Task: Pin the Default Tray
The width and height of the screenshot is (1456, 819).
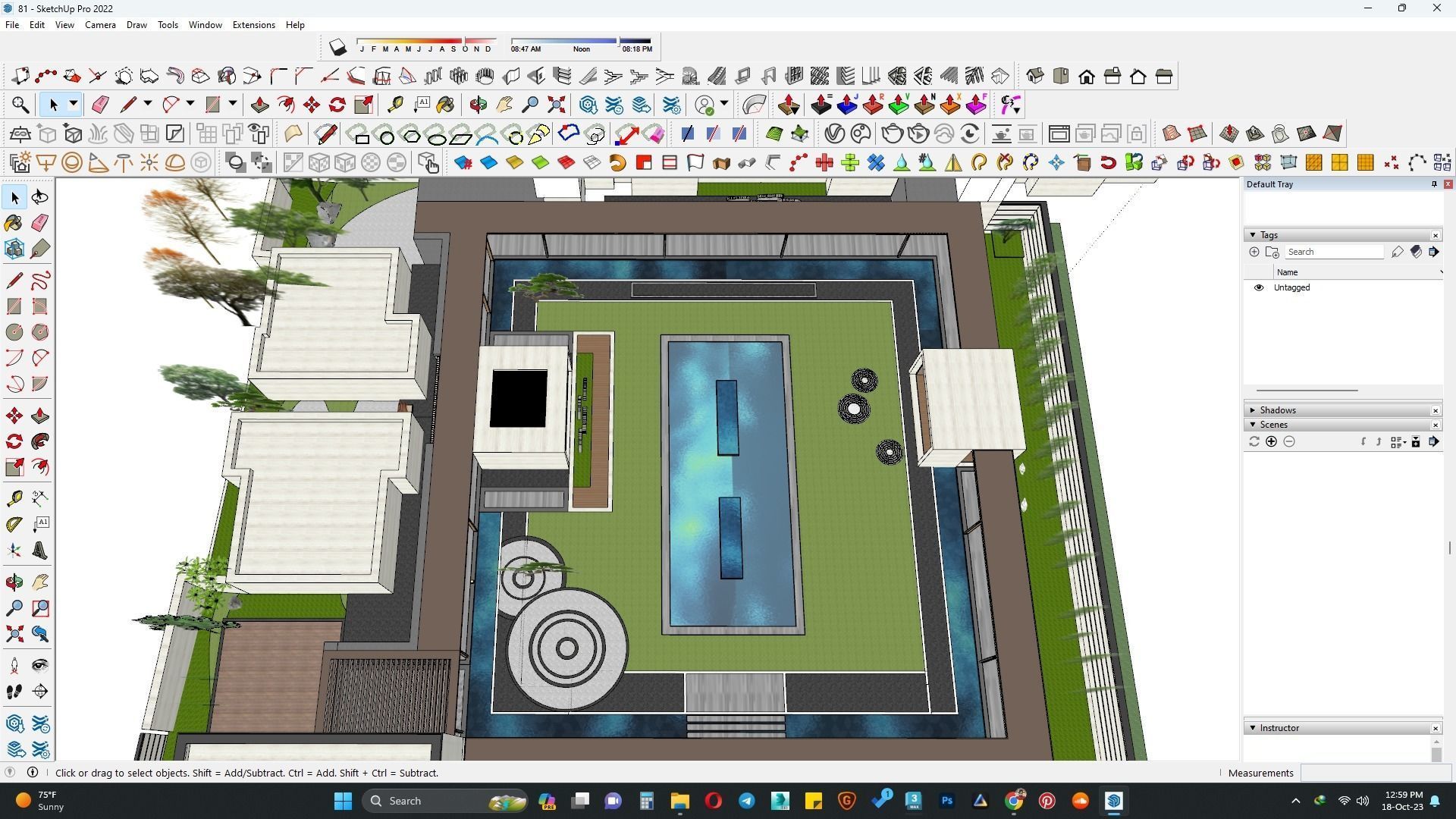Action: click(x=1434, y=184)
